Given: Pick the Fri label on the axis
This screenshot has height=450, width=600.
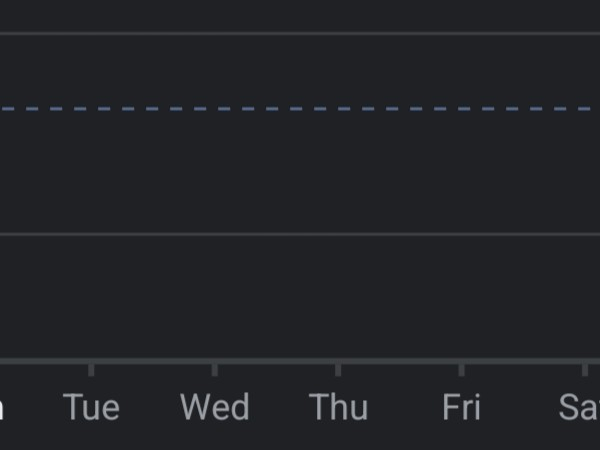Looking at the screenshot, I should (x=461, y=408).
